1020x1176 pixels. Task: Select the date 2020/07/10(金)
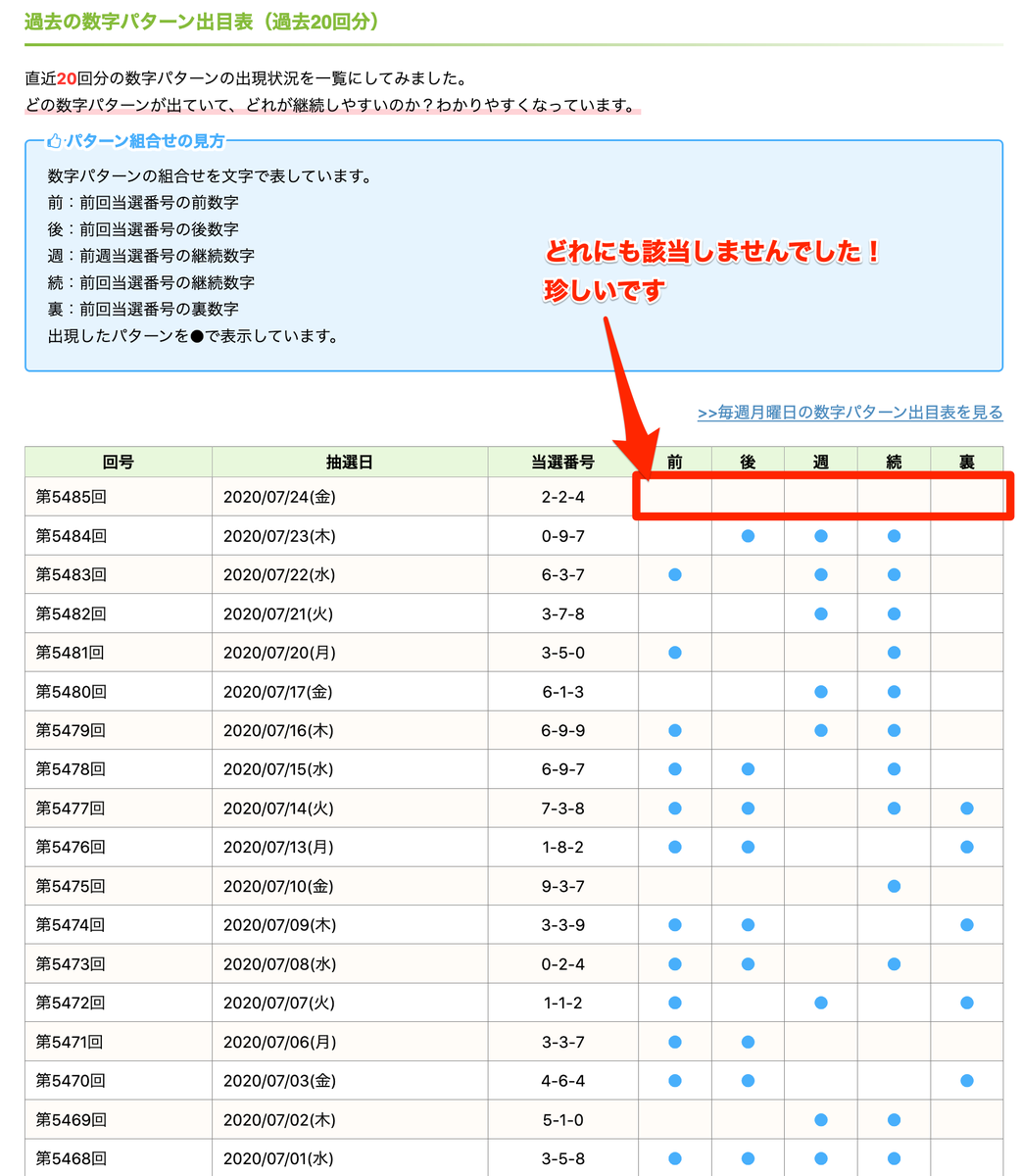pyautogui.click(x=279, y=886)
